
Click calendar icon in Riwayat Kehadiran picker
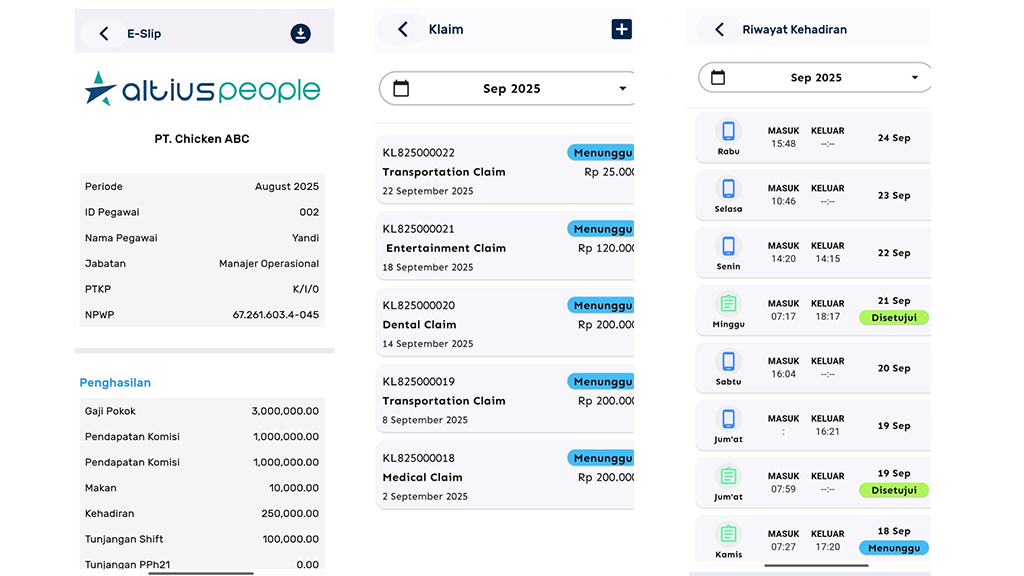pos(717,78)
